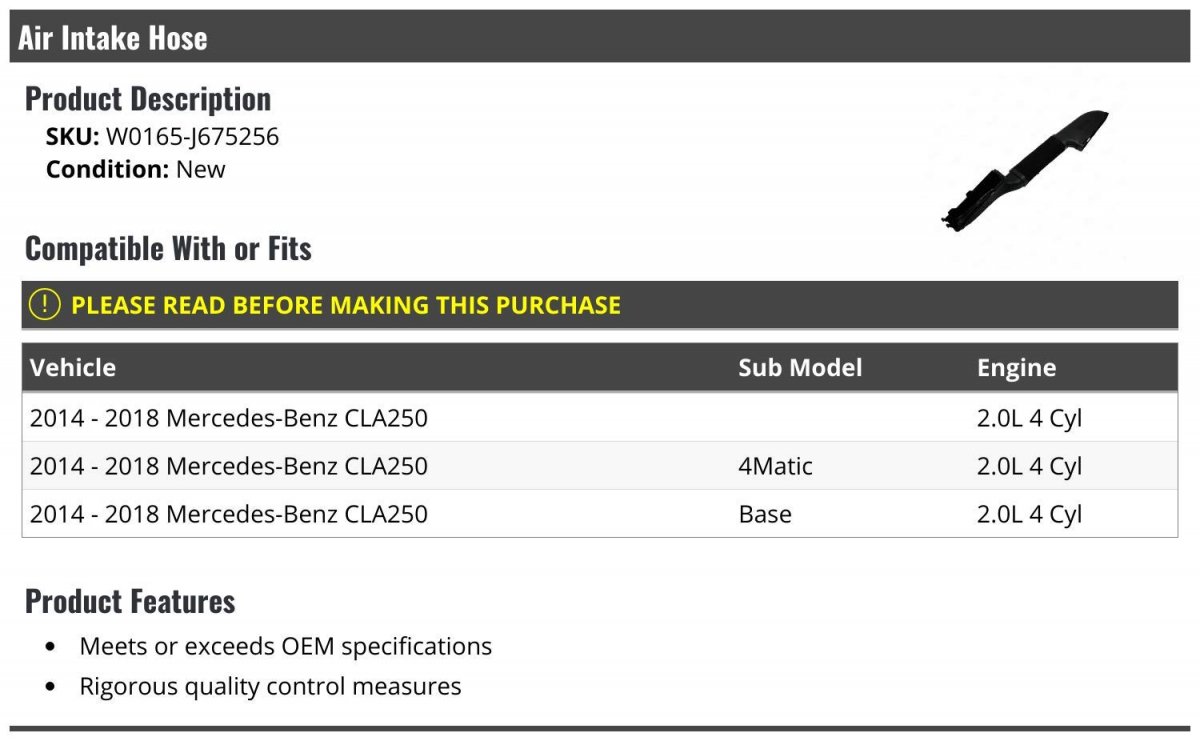
Task: Click the 2.0L 4 Cyl engine in 4Matic row
Action: (1029, 466)
